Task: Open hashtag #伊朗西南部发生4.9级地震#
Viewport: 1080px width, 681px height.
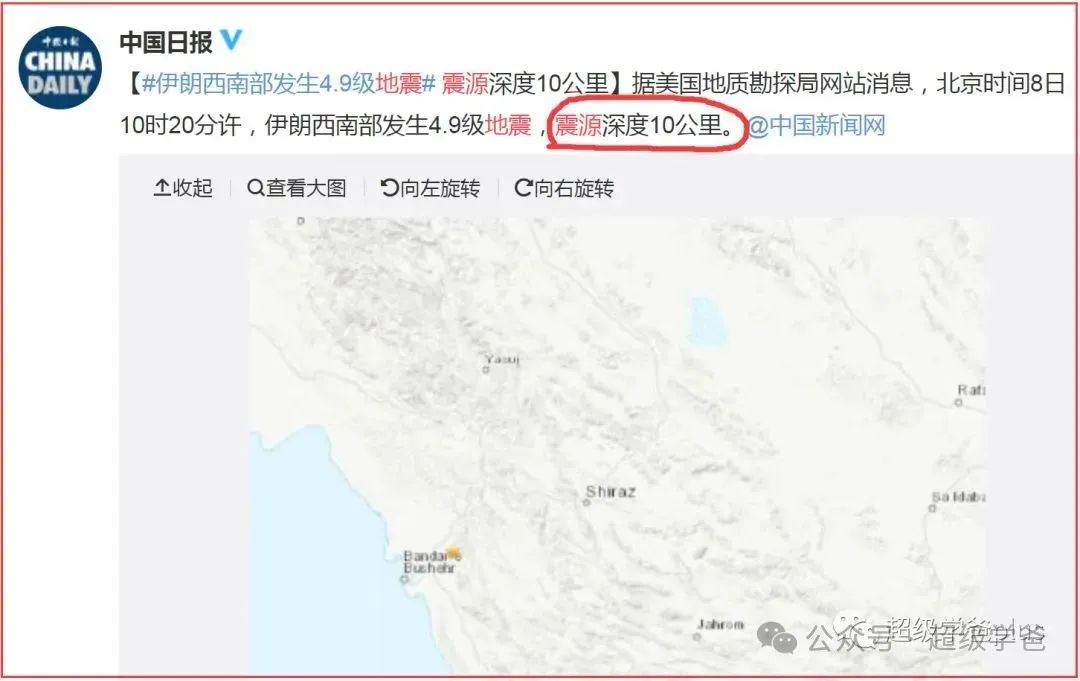Action: click(289, 83)
